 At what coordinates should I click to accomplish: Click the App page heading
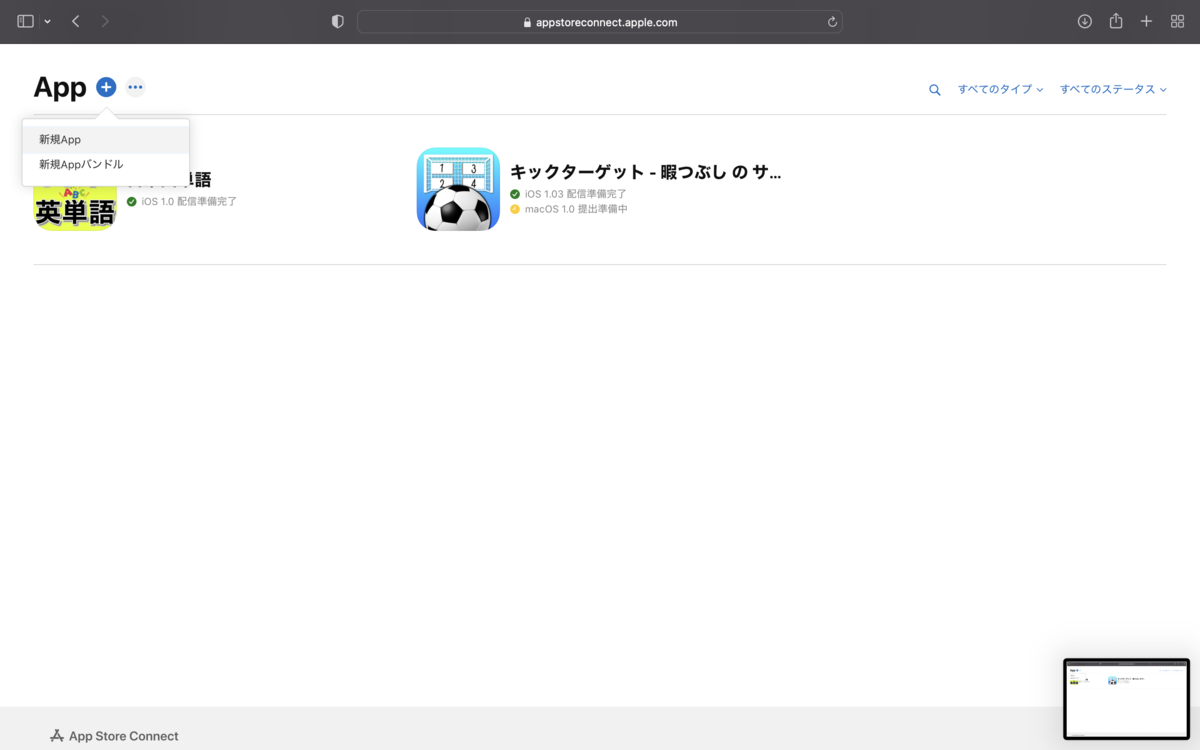tap(60, 87)
